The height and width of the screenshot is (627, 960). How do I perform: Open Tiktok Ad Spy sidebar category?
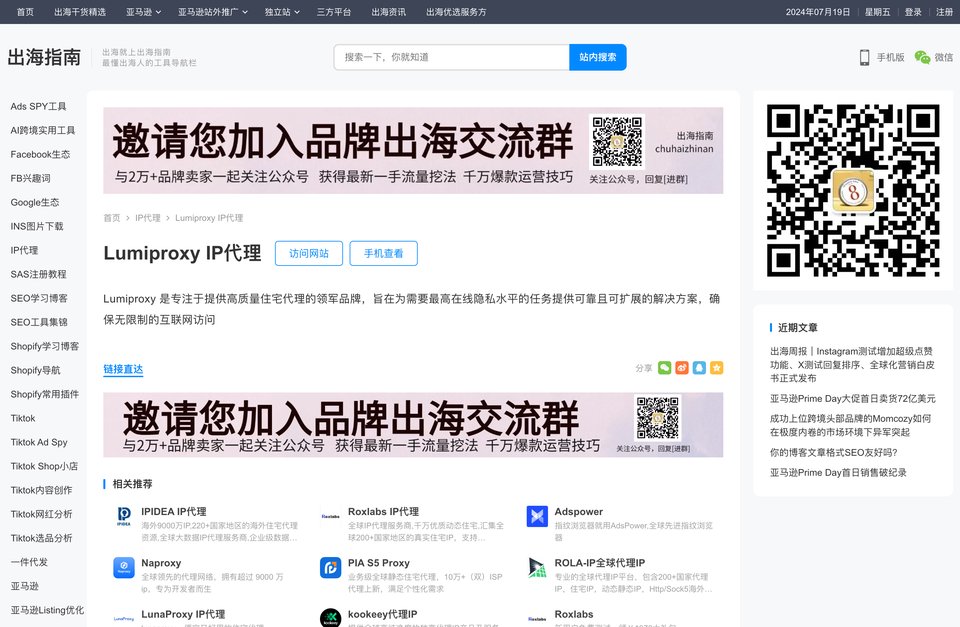(x=39, y=442)
